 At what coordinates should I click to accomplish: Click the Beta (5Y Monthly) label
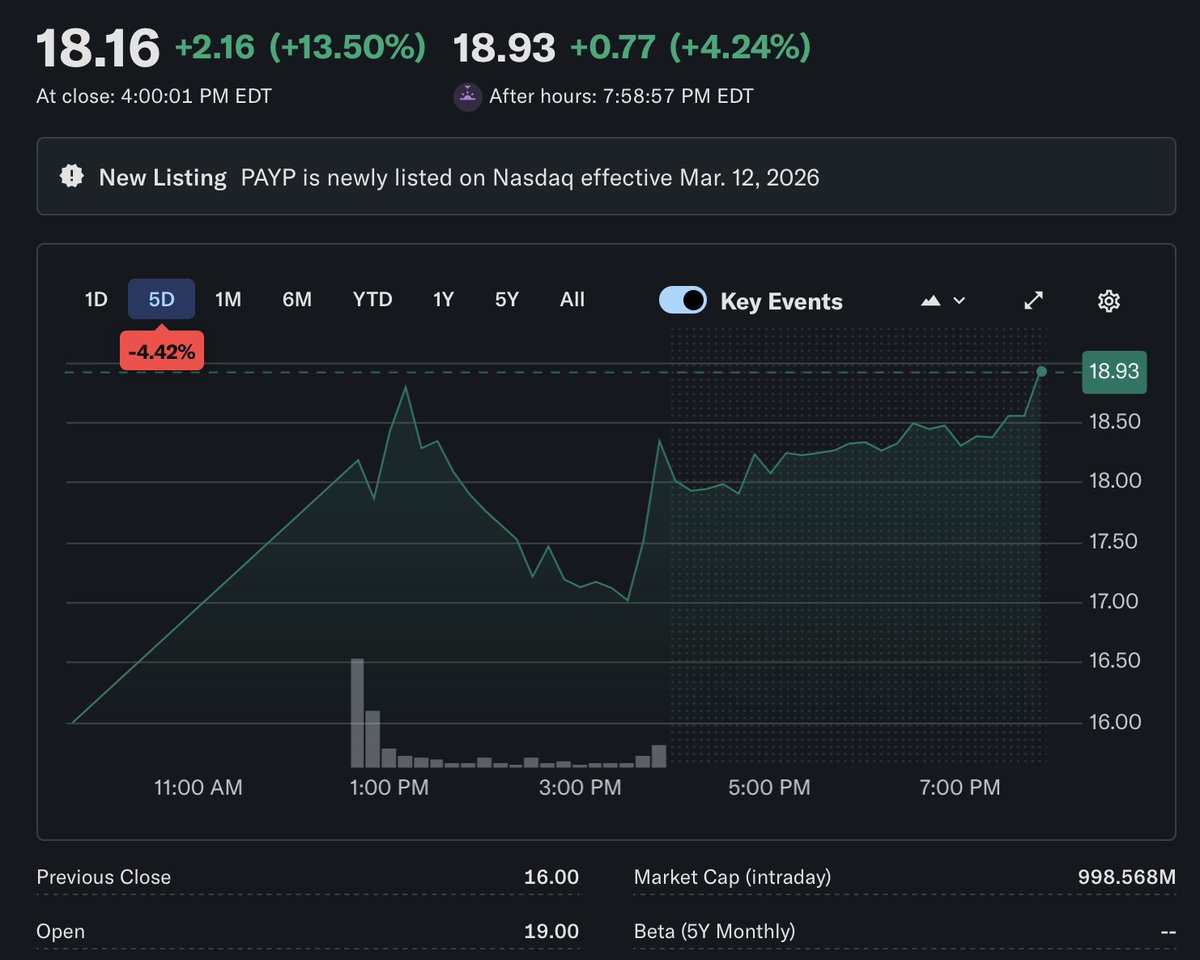pyautogui.click(x=715, y=931)
